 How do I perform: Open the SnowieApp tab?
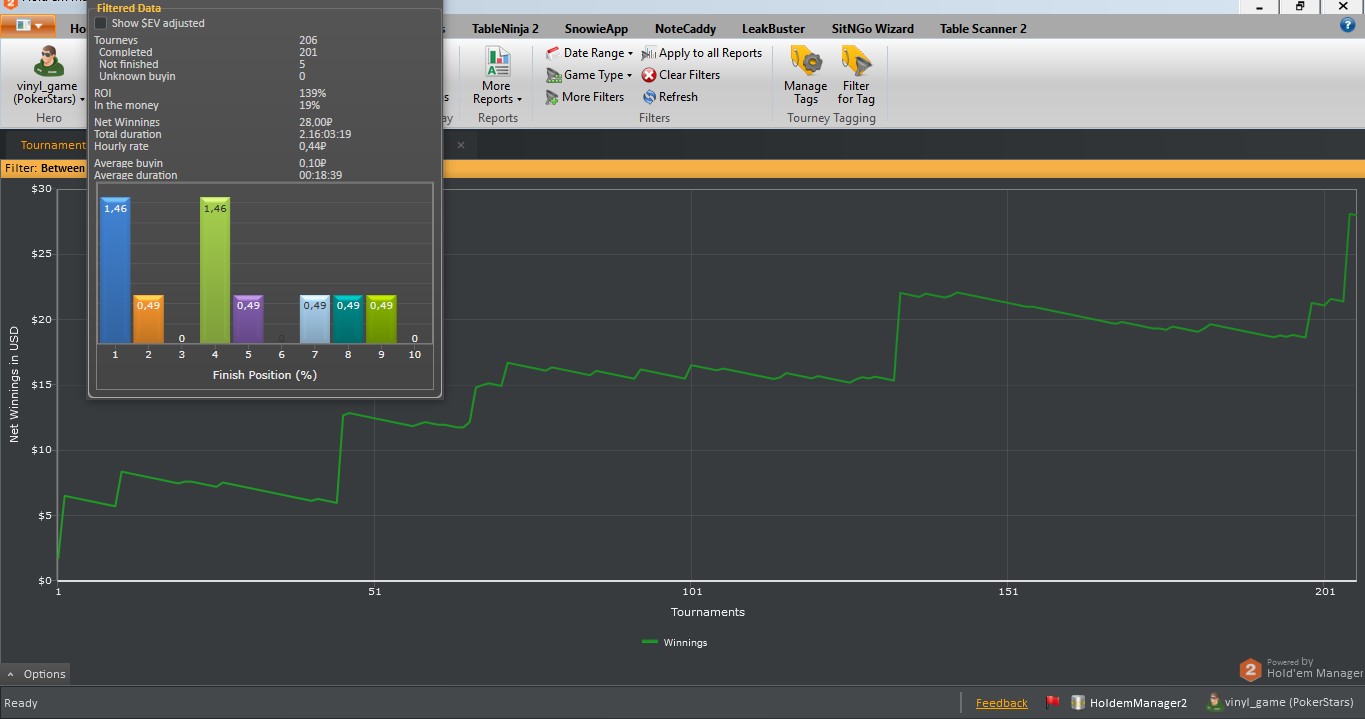click(x=596, y=29)
